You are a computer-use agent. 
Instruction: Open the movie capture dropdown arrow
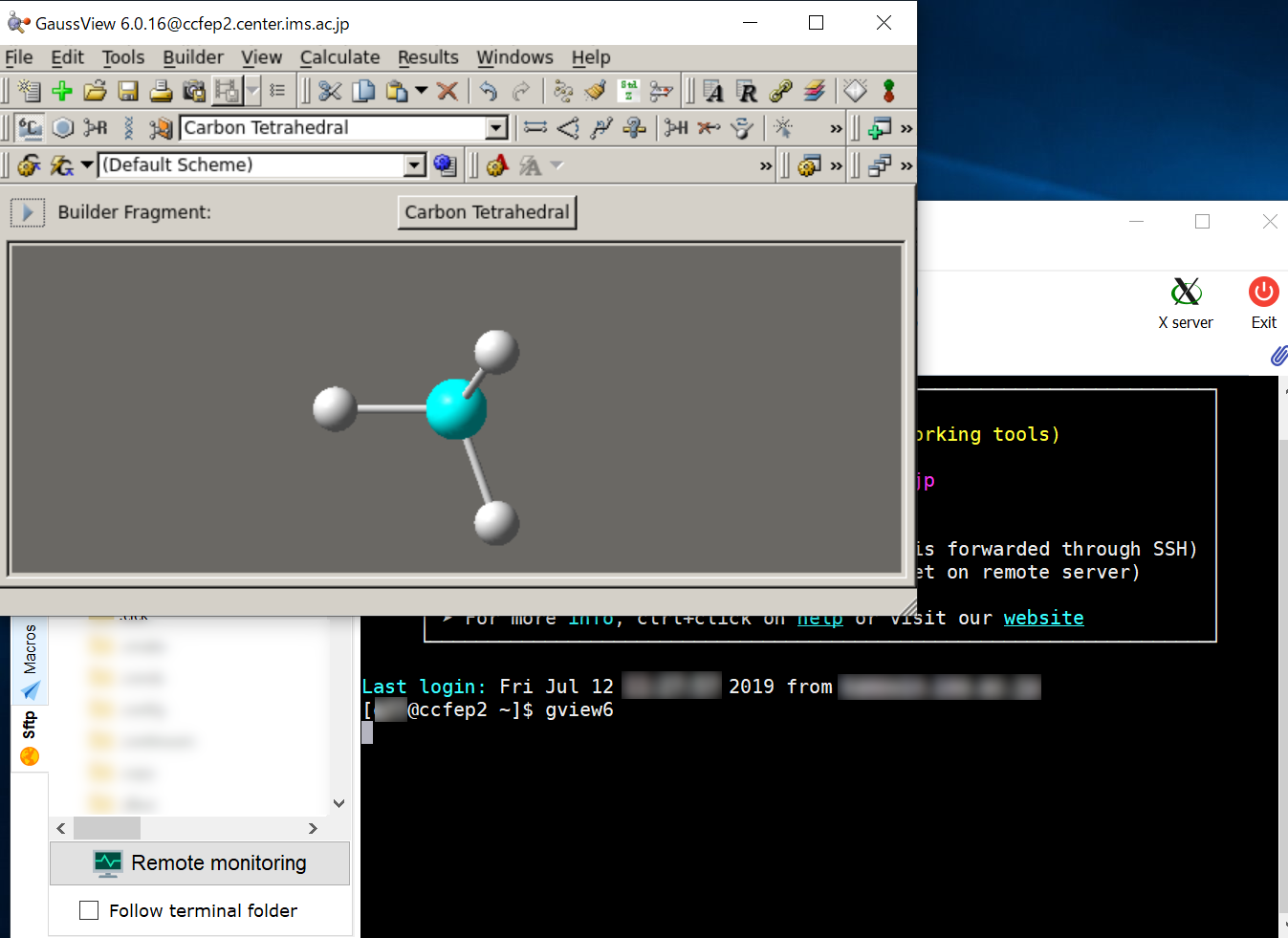pyautogui.click(x=252, y=91)
